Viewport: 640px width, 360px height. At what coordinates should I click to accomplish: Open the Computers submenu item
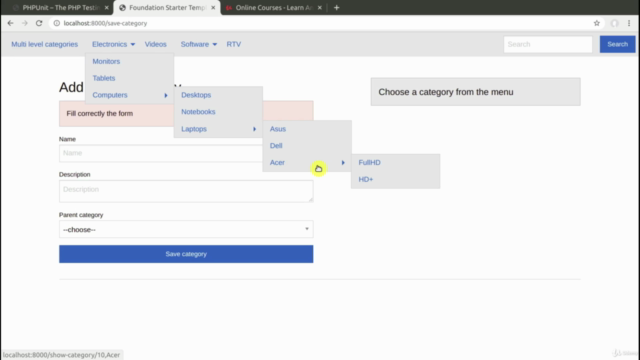(x=110, y=95)
